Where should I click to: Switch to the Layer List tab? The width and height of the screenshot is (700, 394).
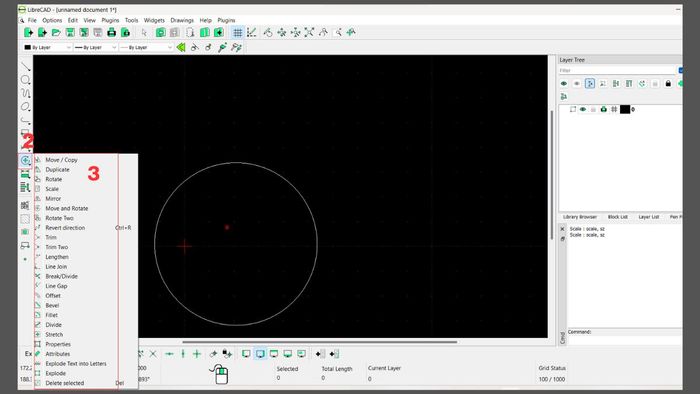[x=649, y=217]
